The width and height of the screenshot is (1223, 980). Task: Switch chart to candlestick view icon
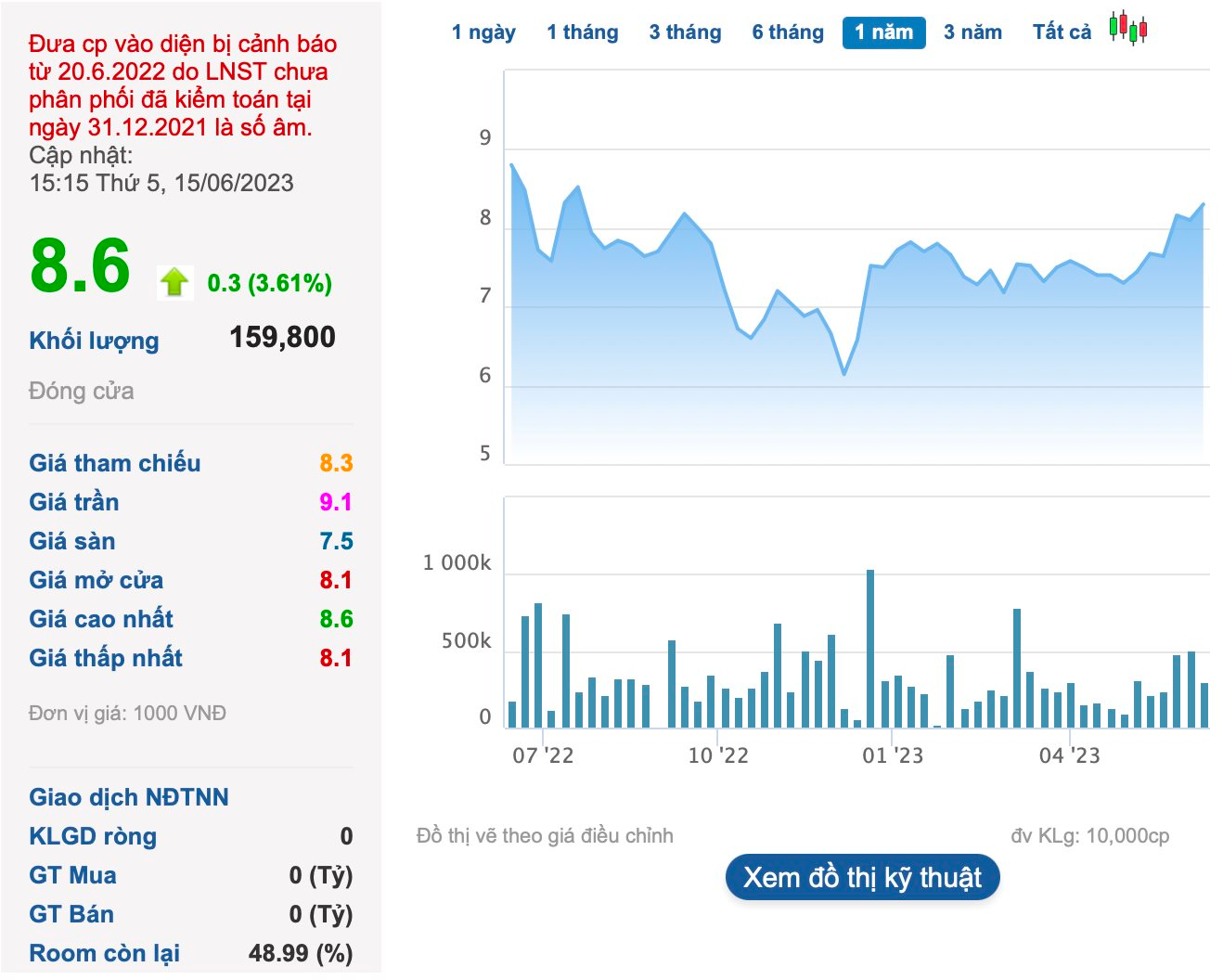[x=1128, y=29]
